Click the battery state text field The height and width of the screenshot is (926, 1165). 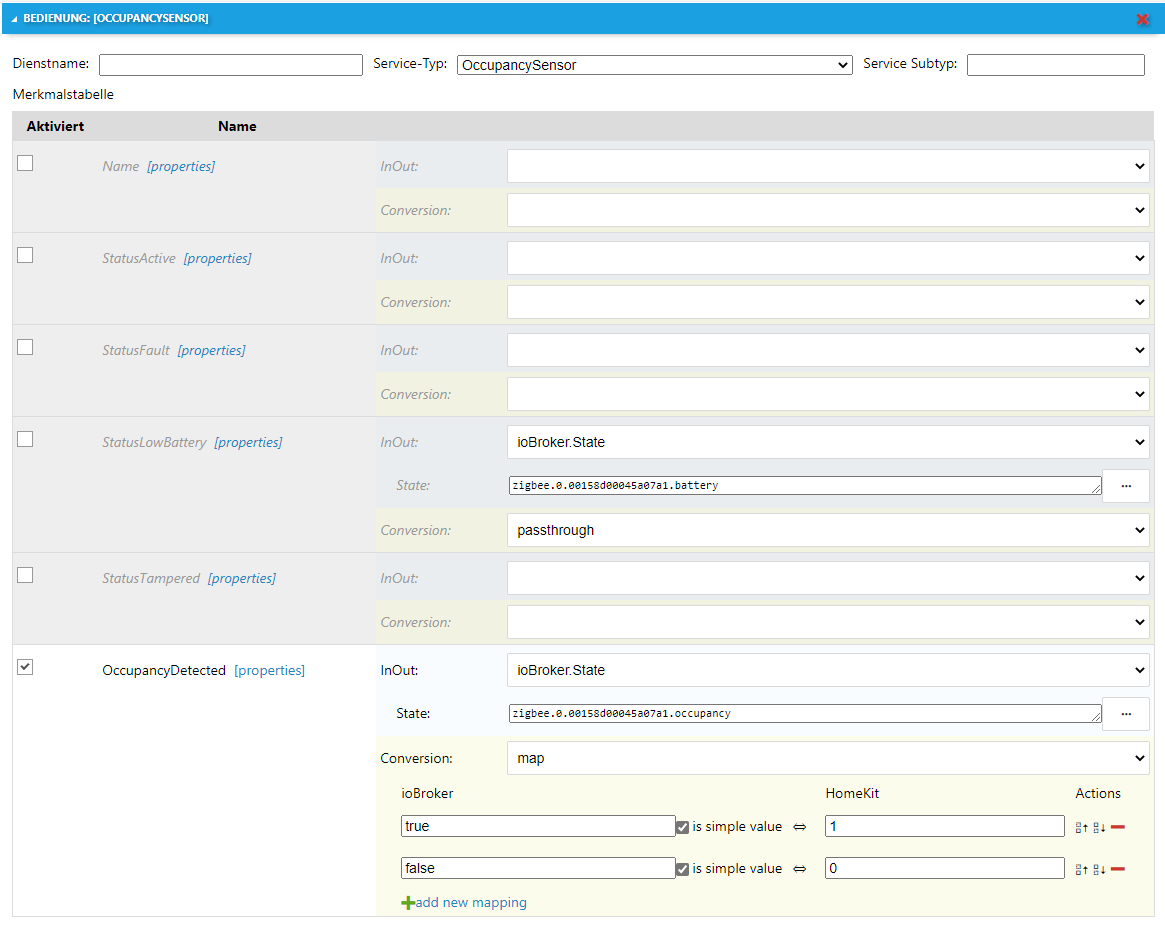coord(805,486)
